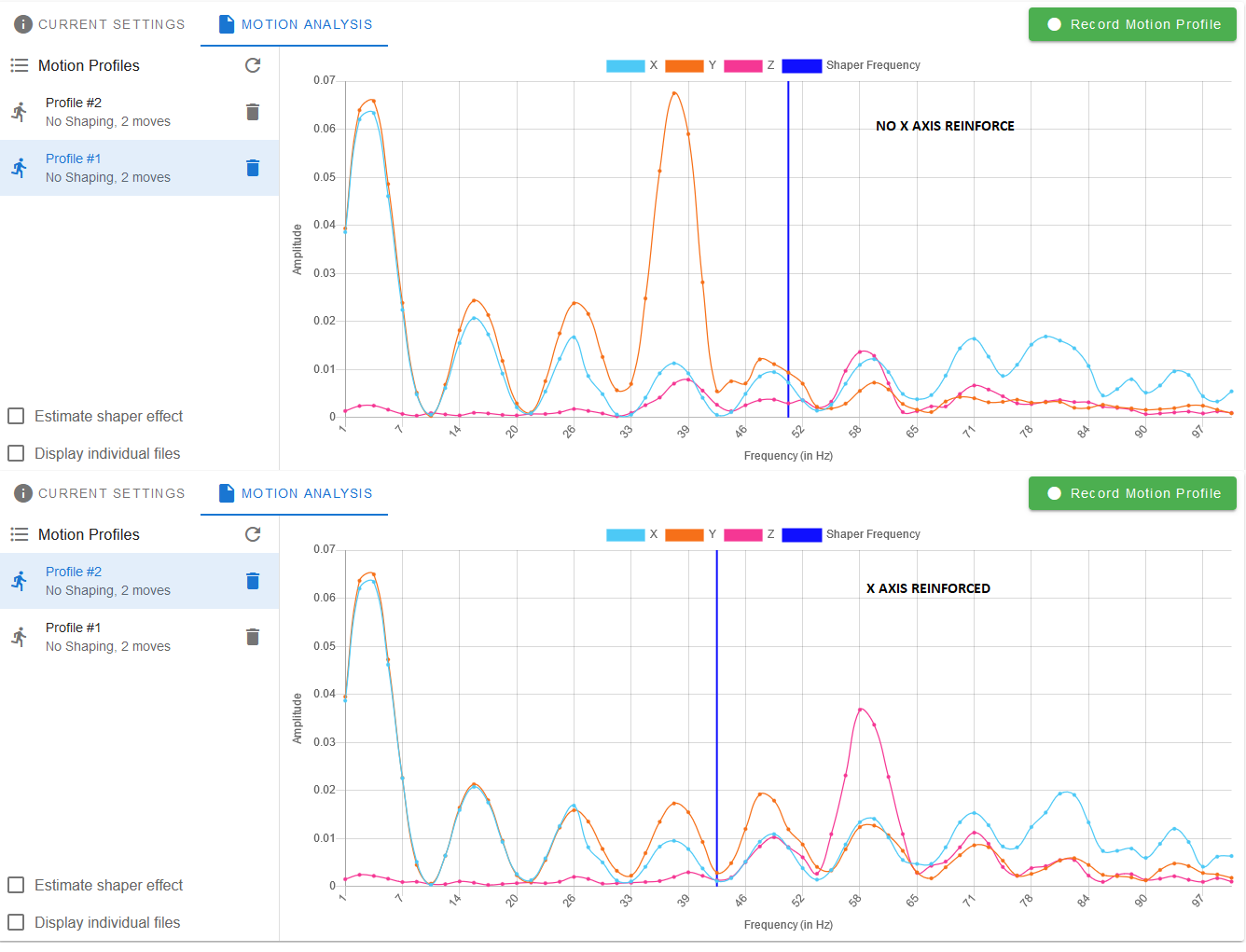The width and height of the screenshot is (1246, 952).
Task: Click the list icon next to Motion Profiles in the top panel
Action: (20, 65)
